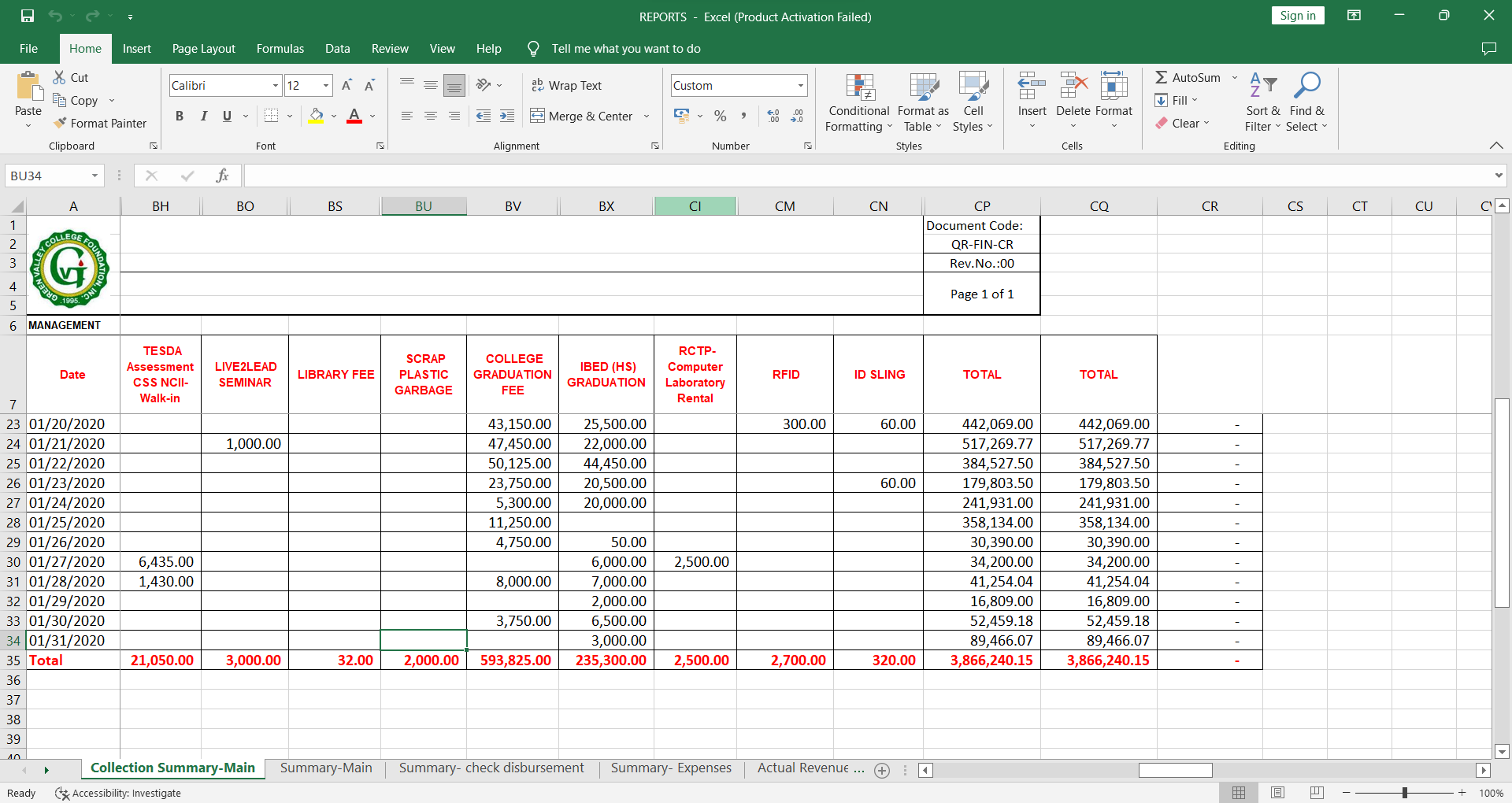Click Decrease Indent icon
Image resolution: width=1512 pixels, height=803 pixels.
coord(484,116)
